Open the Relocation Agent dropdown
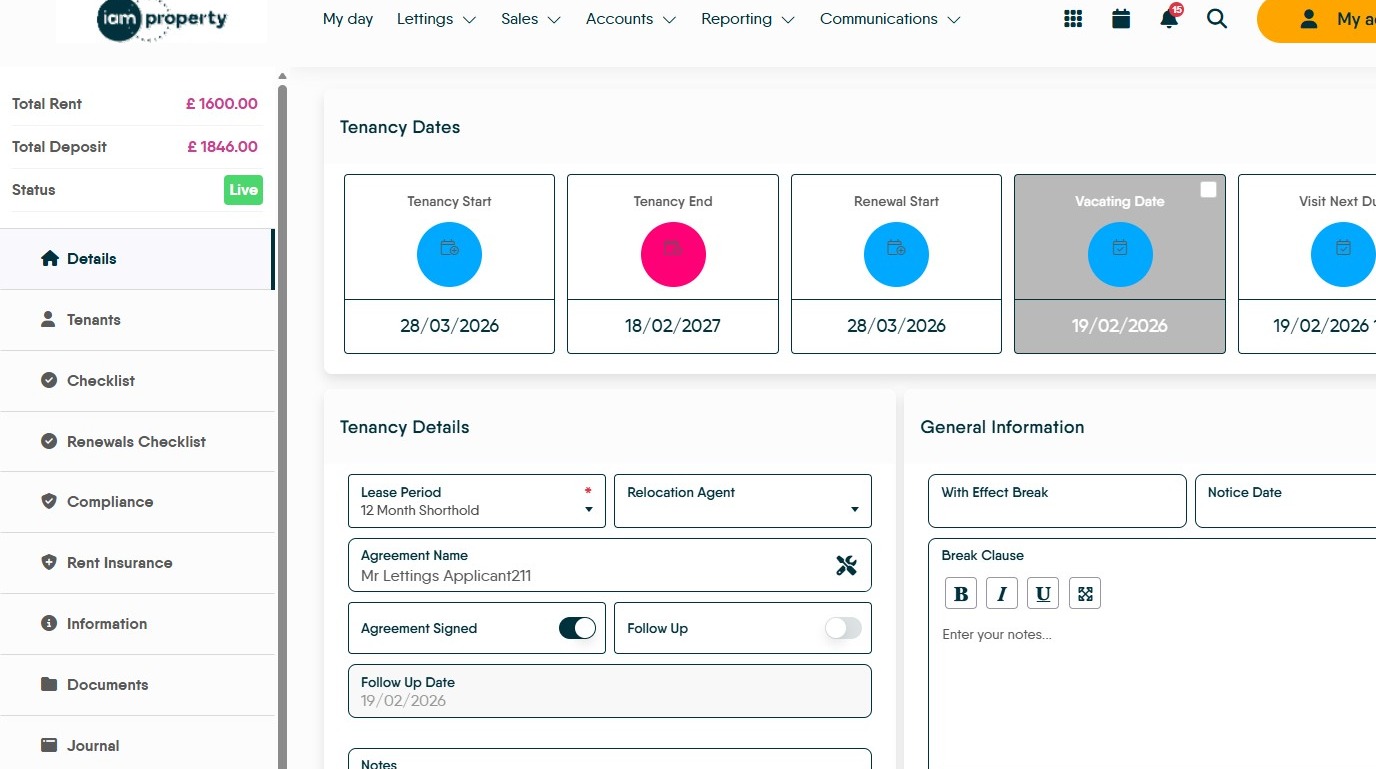The height and width of the screenshot is (769, 1376). point(743,501)
